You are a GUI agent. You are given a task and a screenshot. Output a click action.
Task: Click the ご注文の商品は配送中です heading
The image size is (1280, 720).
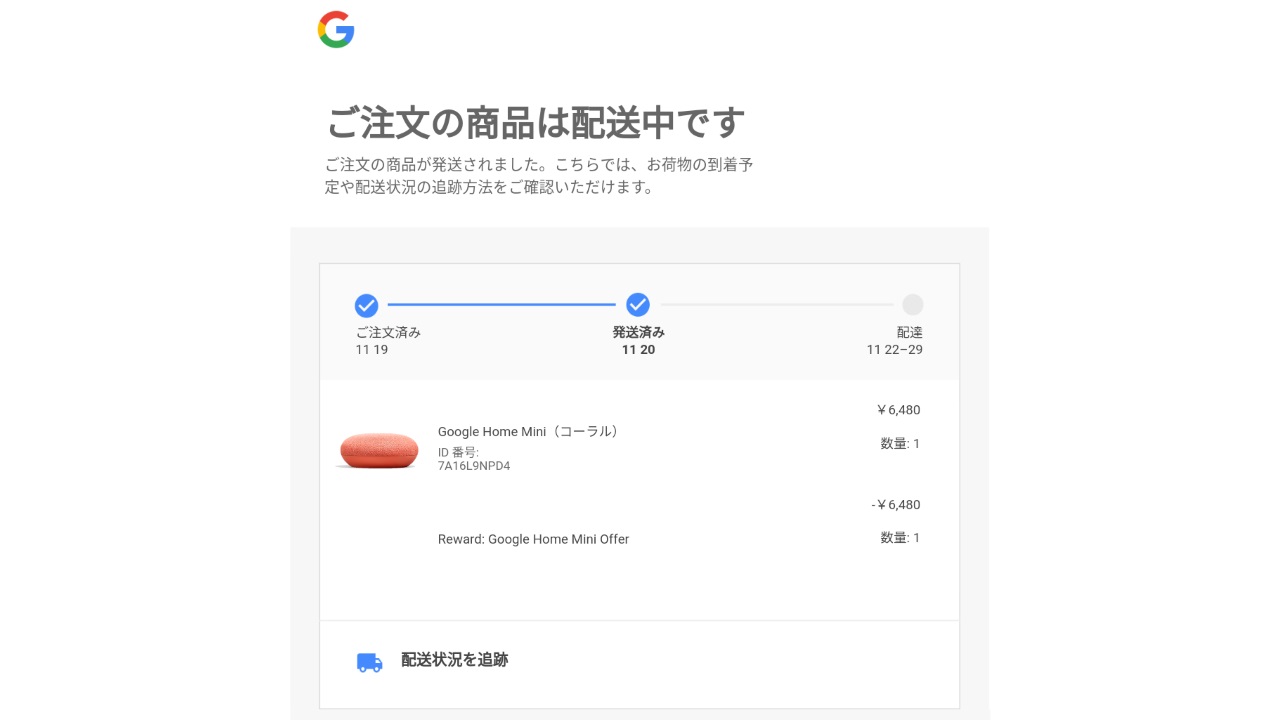click(x=536, y=124)
